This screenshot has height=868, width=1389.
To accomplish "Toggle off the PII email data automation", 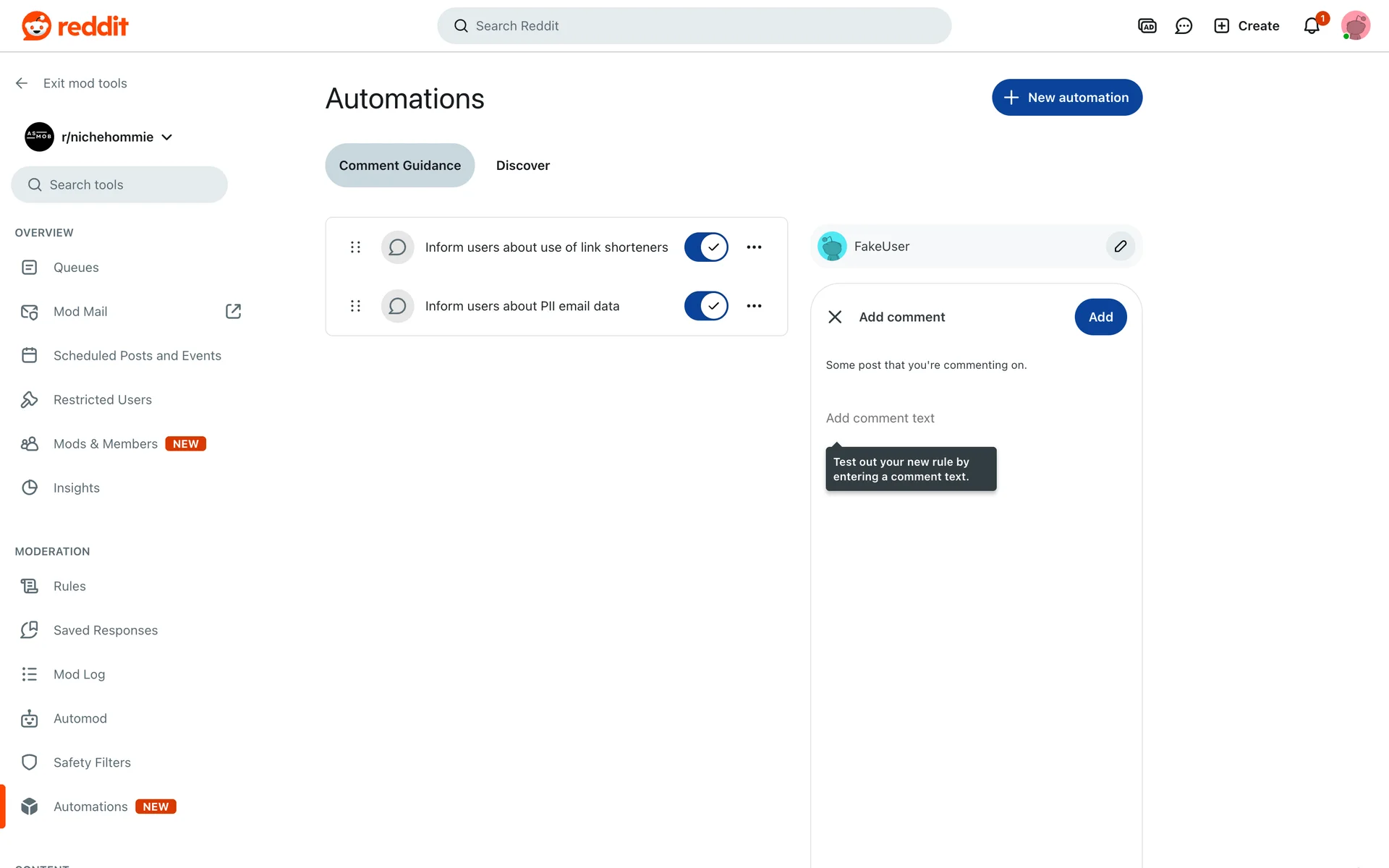I will coord(706,306).
